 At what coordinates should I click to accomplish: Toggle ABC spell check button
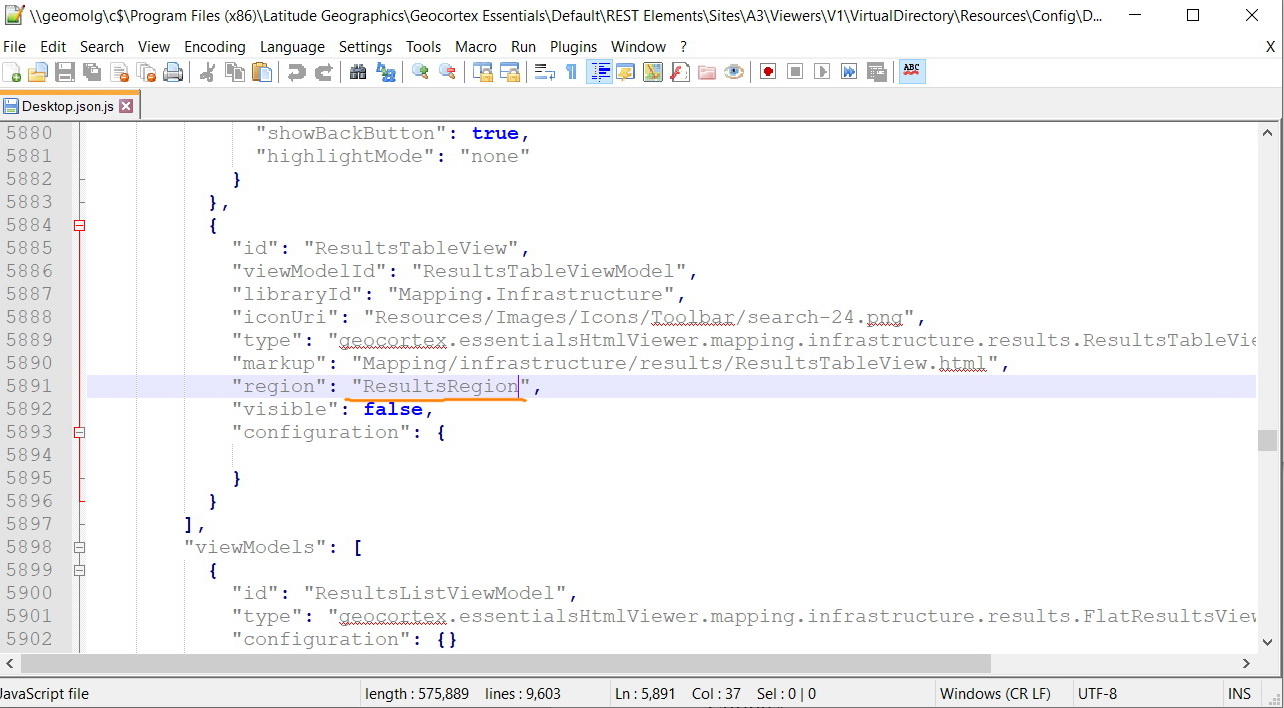pyautogui.click(x=911, y=72)
